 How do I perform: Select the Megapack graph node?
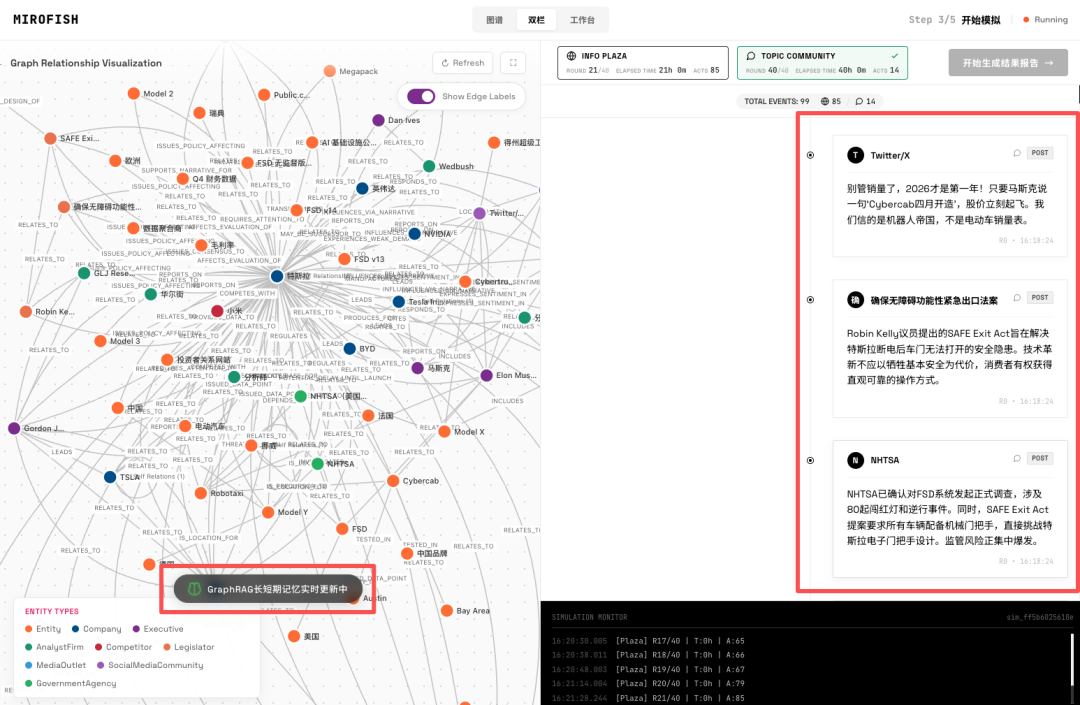pyautogui.click(x=329, y=71)
